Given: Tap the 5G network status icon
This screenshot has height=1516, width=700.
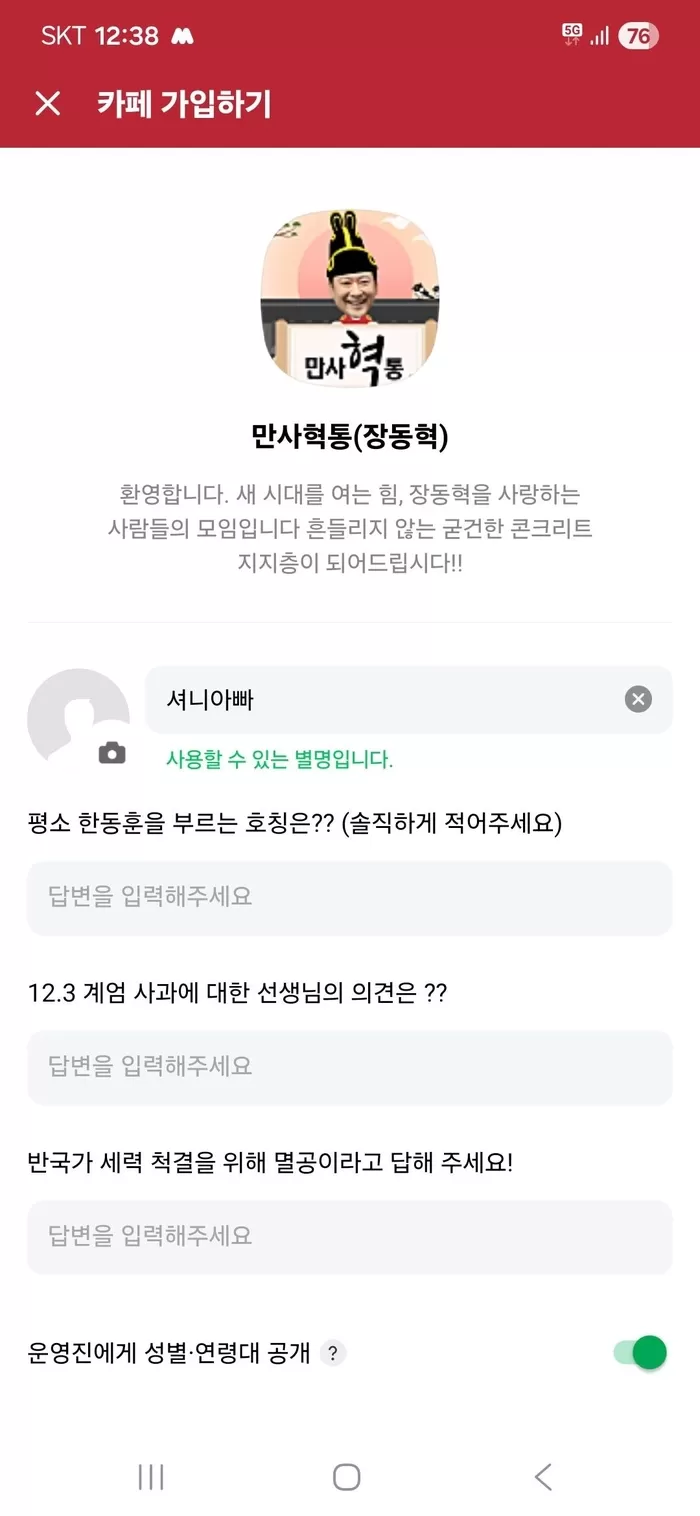Looking at the screenshot, I should (x=573, y=33).
